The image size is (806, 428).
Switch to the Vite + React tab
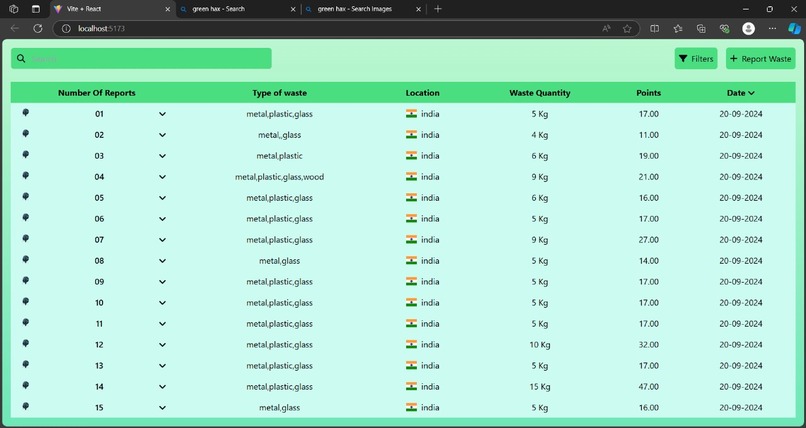click(x=113, y=9)
